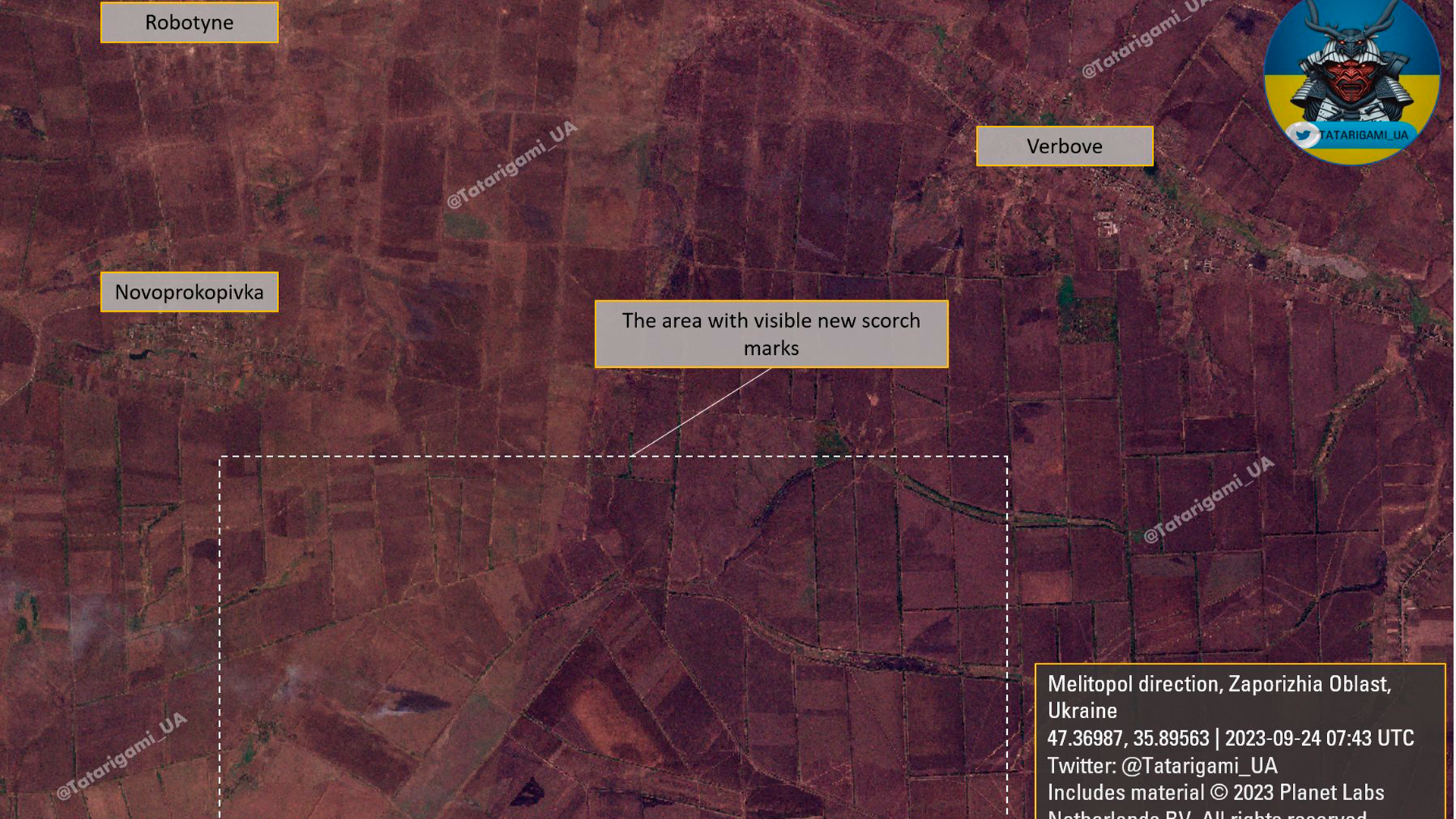
Task: Click the 2023-09-24 07:43 UTC timestamp
Action: [1319, 738]
